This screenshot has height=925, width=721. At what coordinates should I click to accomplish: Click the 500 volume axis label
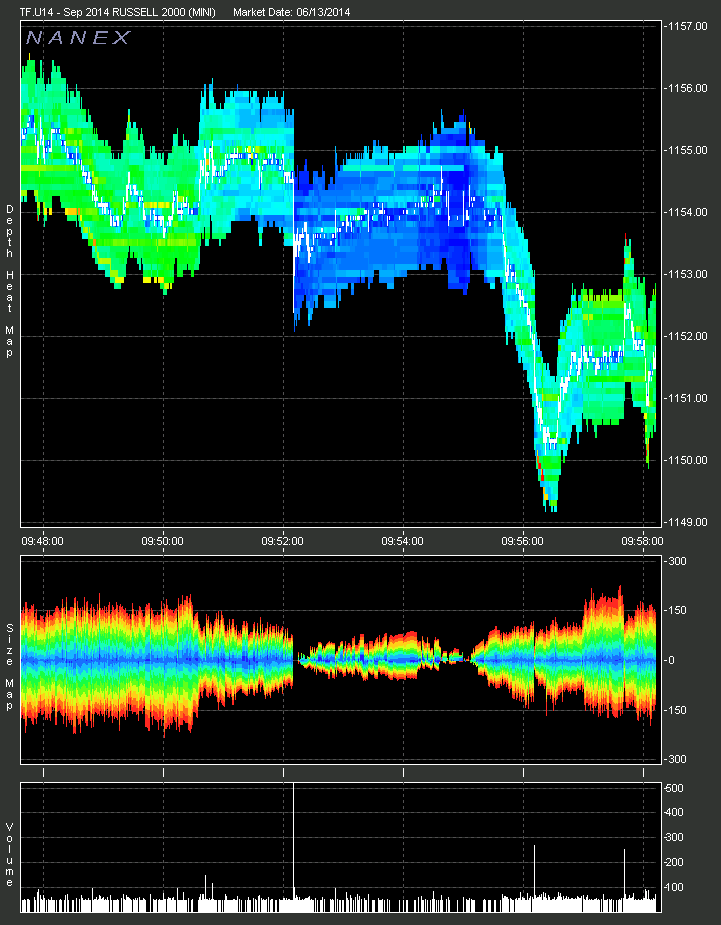[x=674, y=788]
